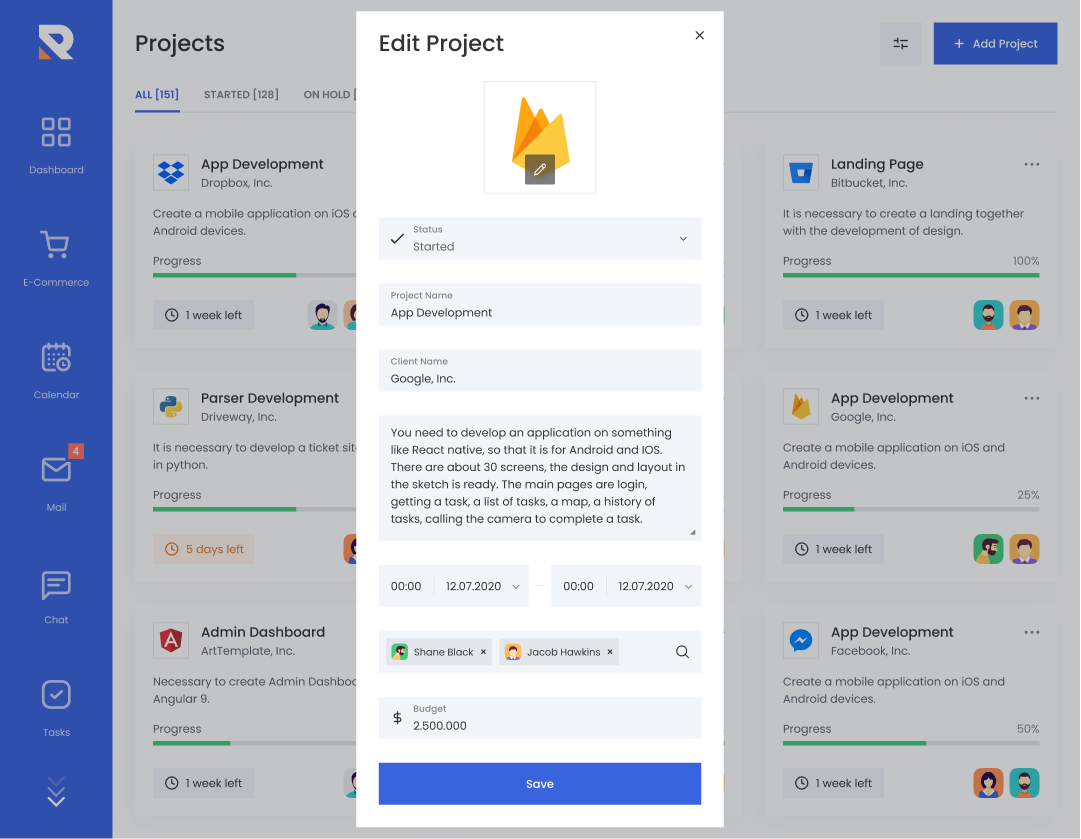
Task: Open the Dashboard icon in sidebar
Action: click(x=56, y=132)
